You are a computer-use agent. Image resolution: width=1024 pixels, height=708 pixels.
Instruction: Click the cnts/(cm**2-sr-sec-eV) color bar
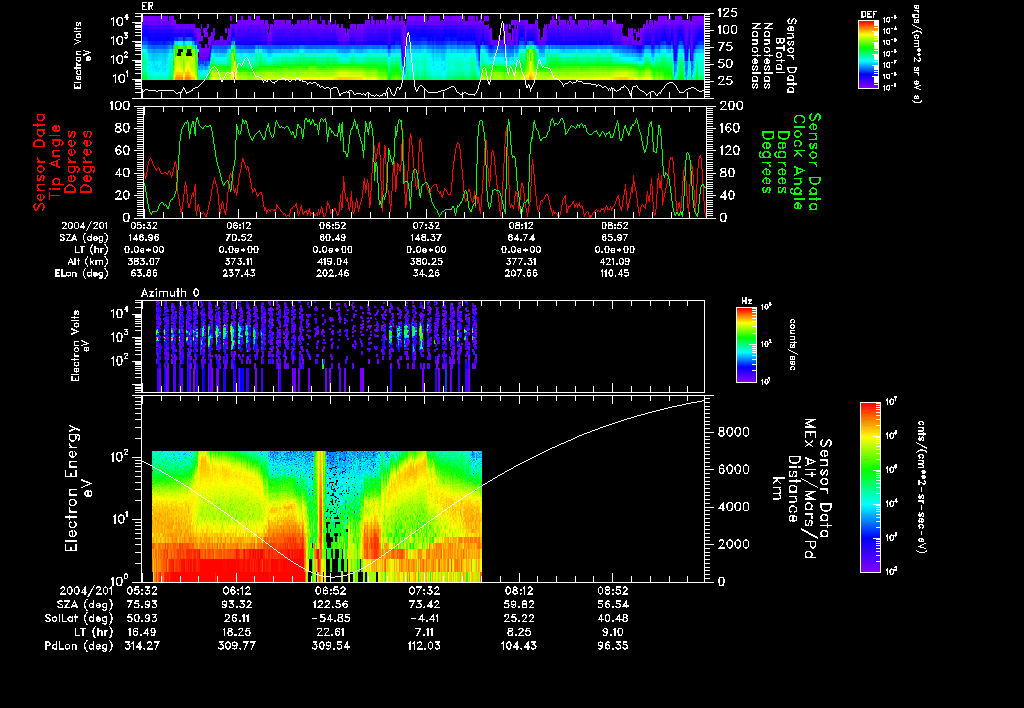[x=870, y=487]
